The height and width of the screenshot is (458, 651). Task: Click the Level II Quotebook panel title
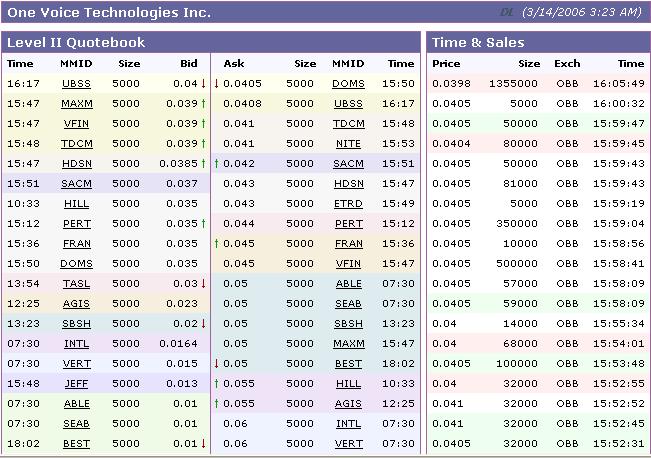click(x=76, y=42)
